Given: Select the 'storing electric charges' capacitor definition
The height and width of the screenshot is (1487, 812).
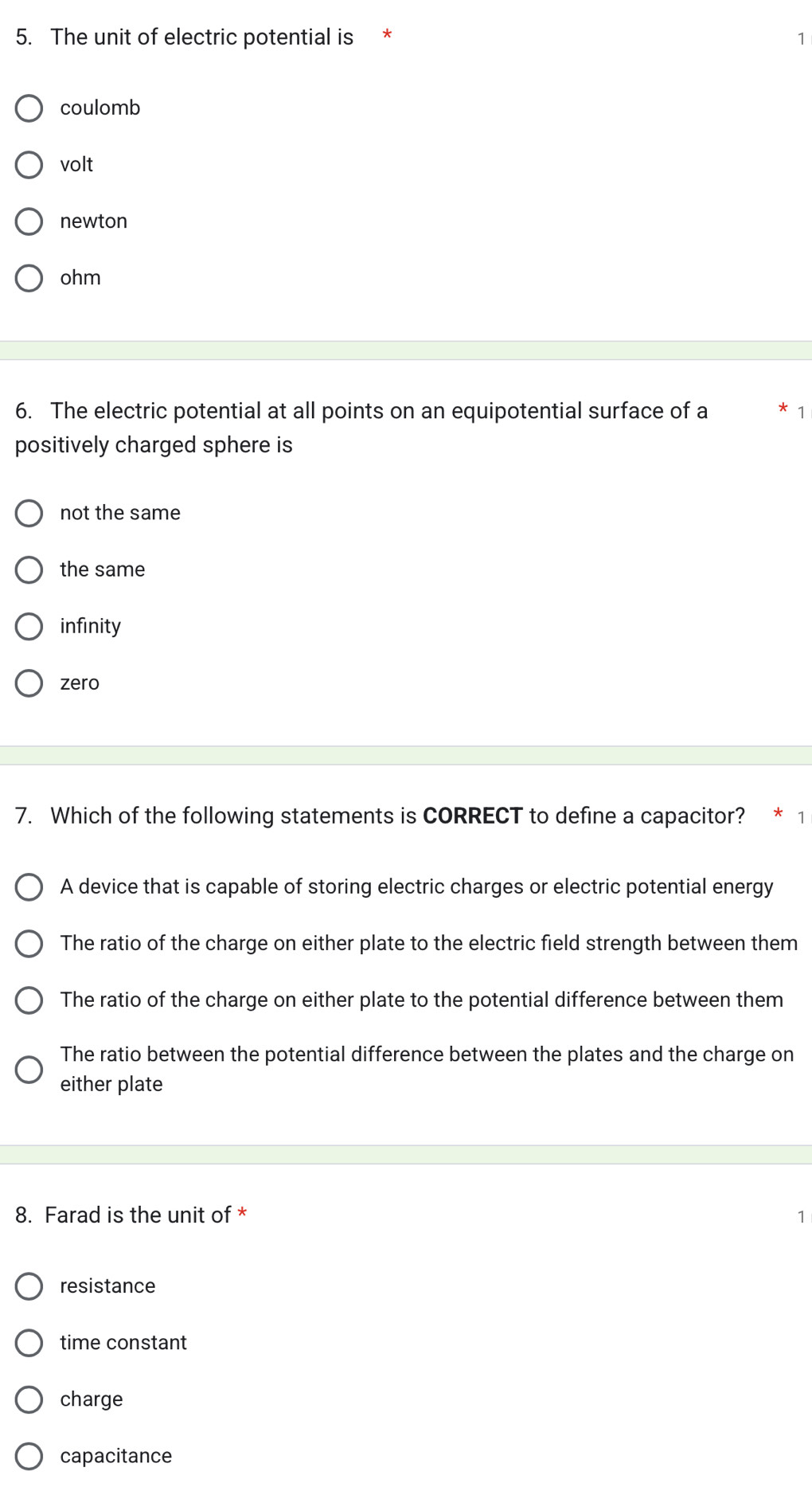Looking at the screenshot, I should pos(29,886).
